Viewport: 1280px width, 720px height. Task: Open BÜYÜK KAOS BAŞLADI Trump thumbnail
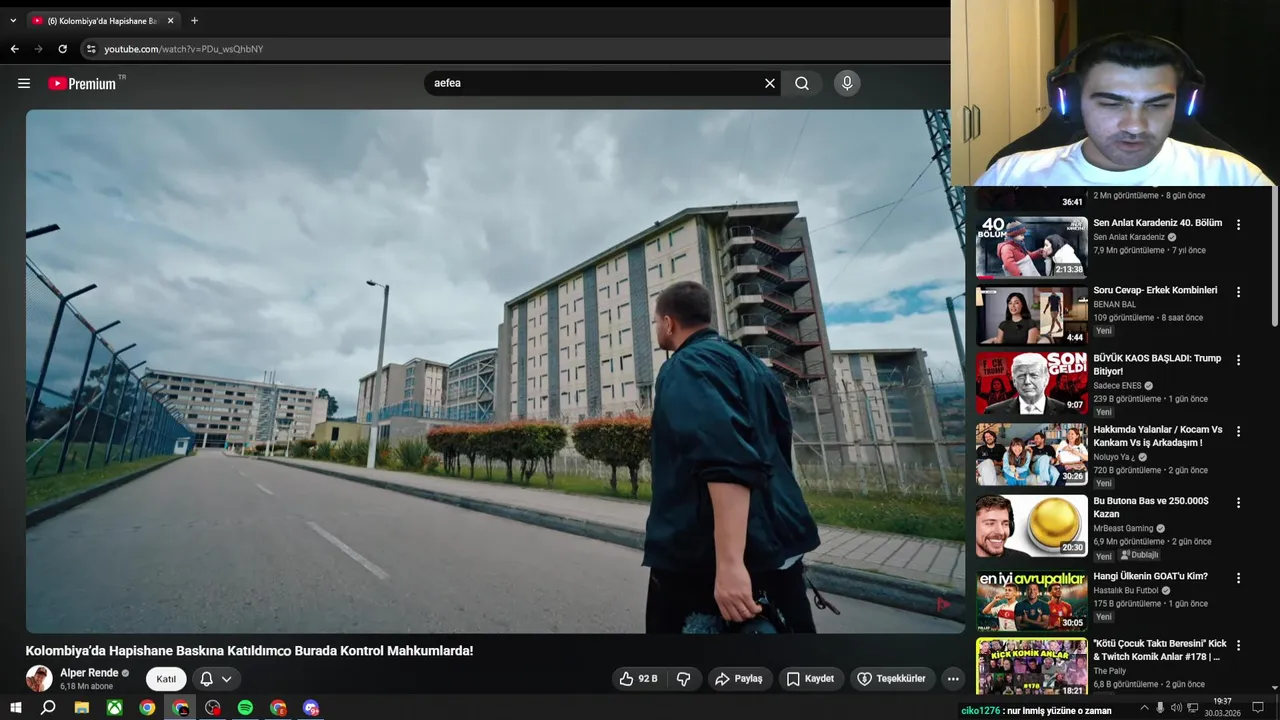1032,382
